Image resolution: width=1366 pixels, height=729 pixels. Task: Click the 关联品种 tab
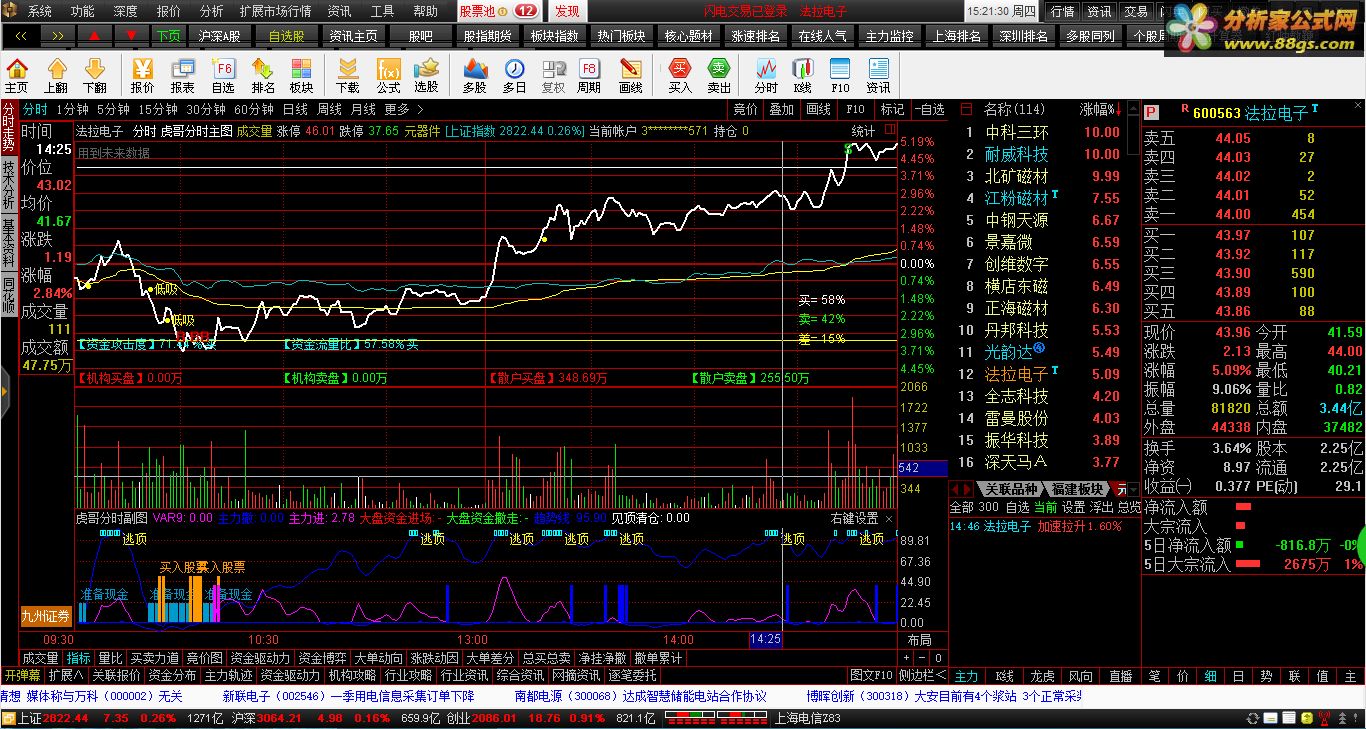1010,489
